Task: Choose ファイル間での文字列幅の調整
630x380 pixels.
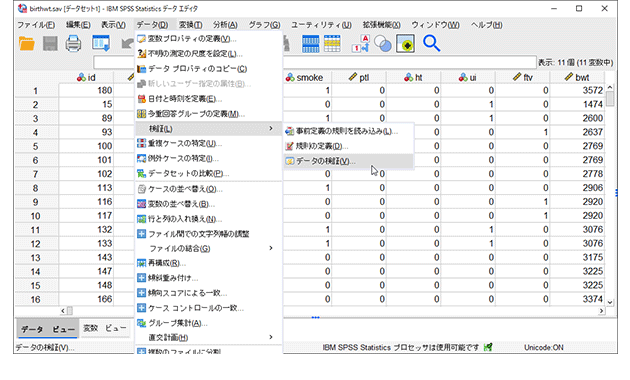Action: coord(208,234)
